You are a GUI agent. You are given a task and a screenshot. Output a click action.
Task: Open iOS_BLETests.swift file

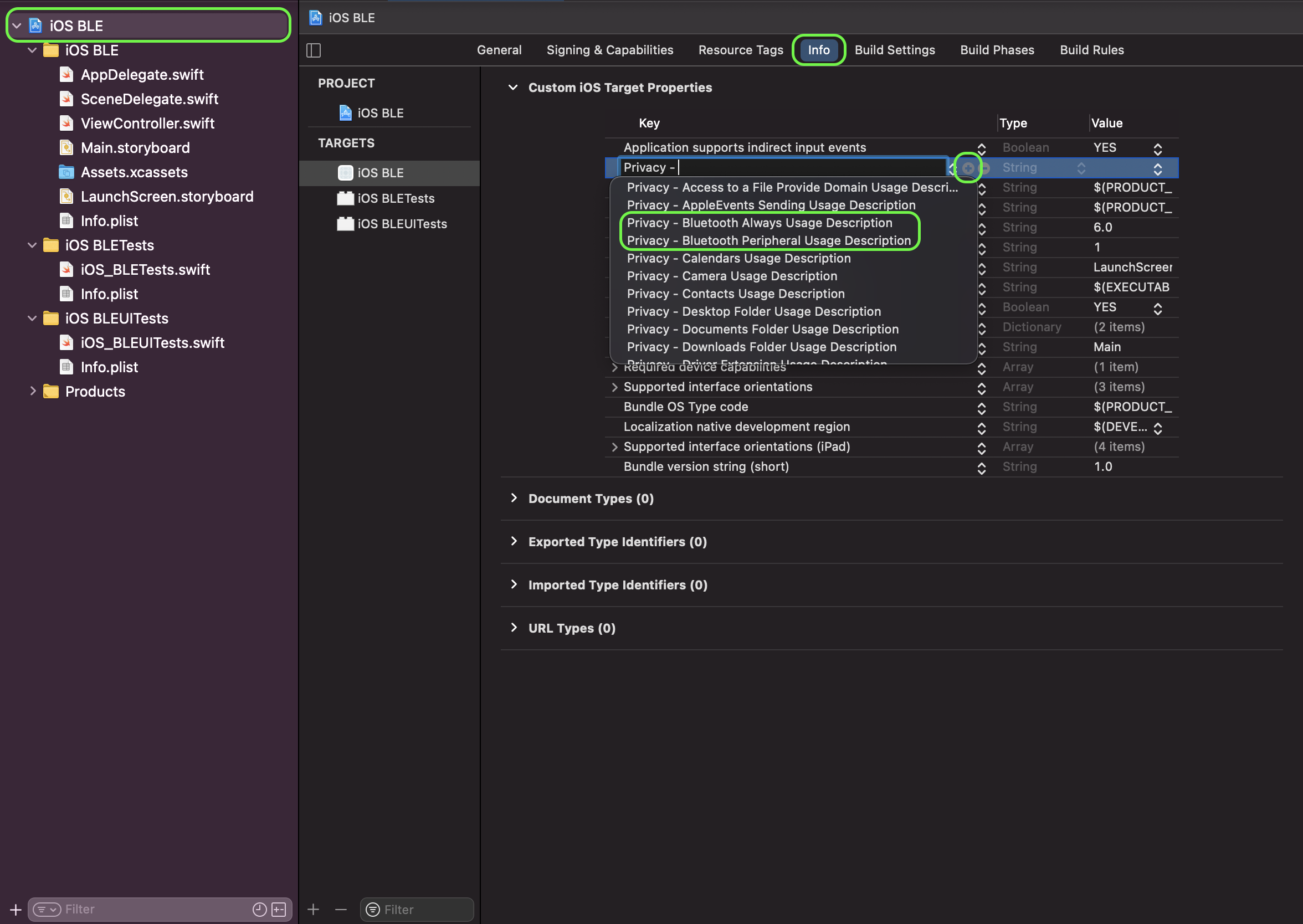click(145, 270)
